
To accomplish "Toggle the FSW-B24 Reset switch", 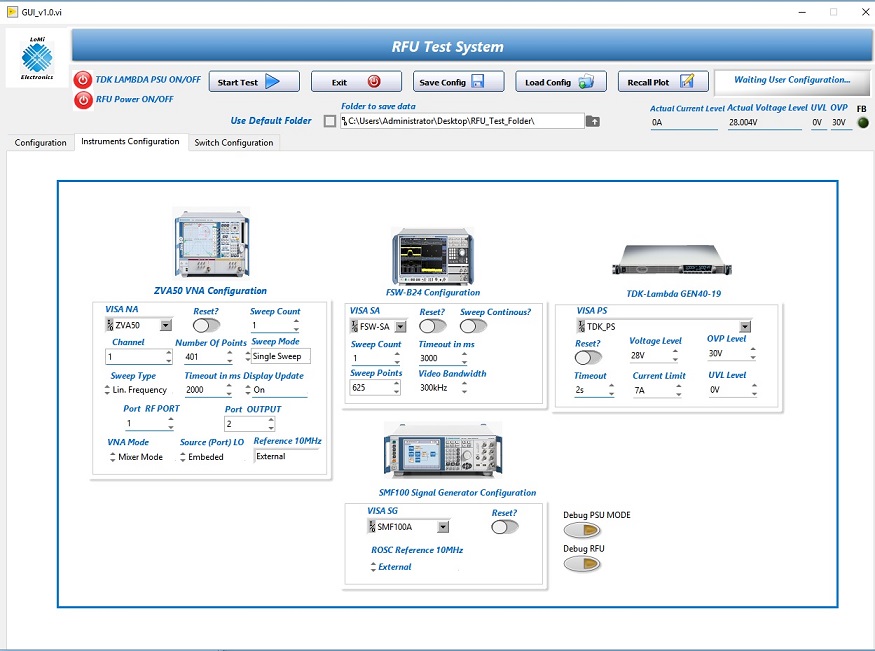I will coord(433,326).
